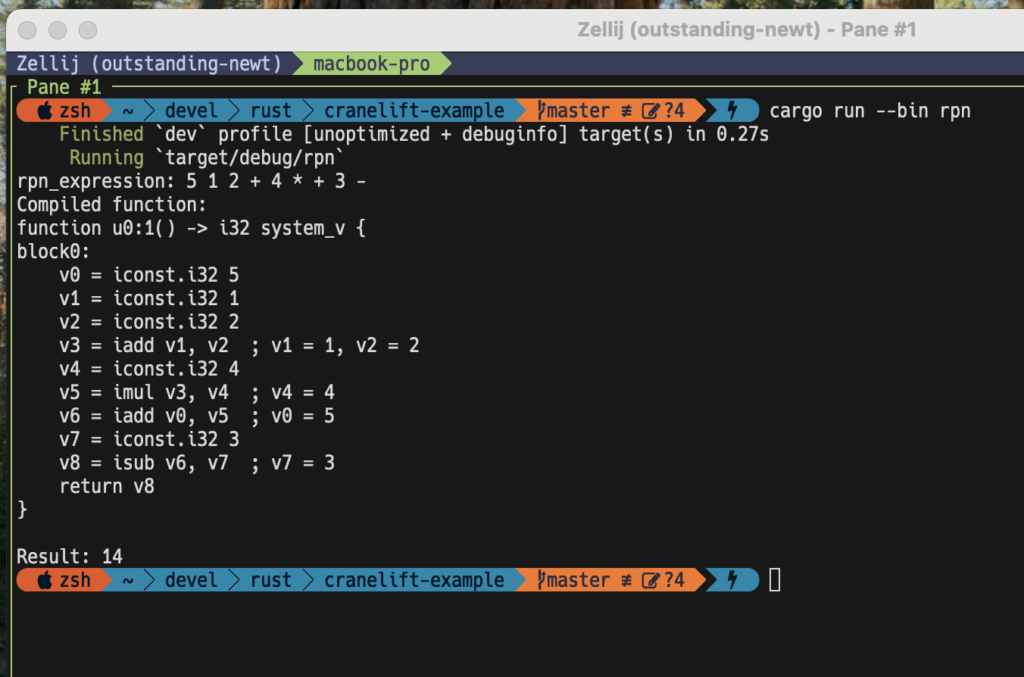Click the 'function u0:1() -> i32 system_v {' line
Image resolution: width=1024 pixels, height=677 pixels.
[191, 228]
